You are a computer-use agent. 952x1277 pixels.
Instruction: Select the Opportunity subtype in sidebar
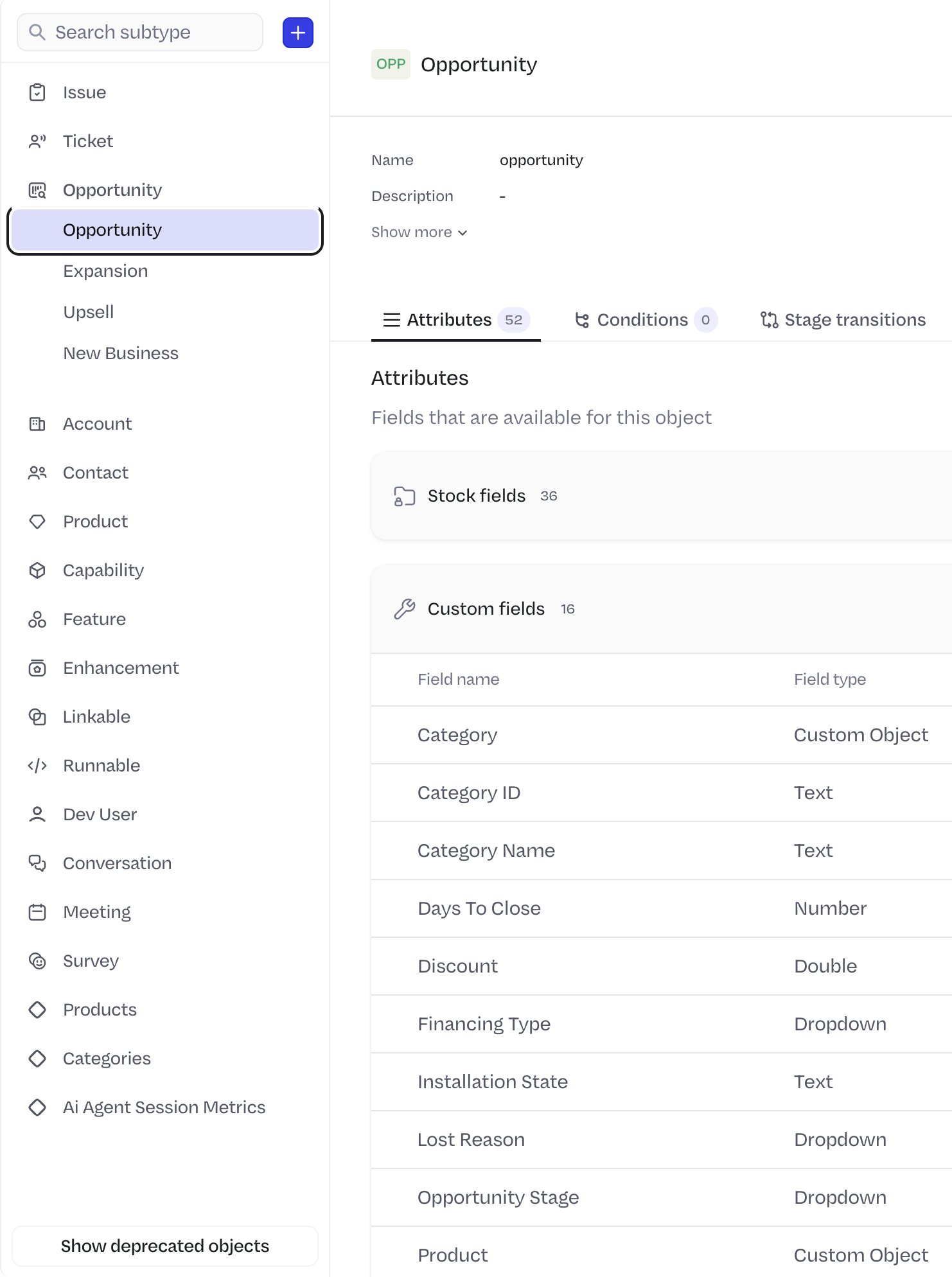(x=165, y=230)
